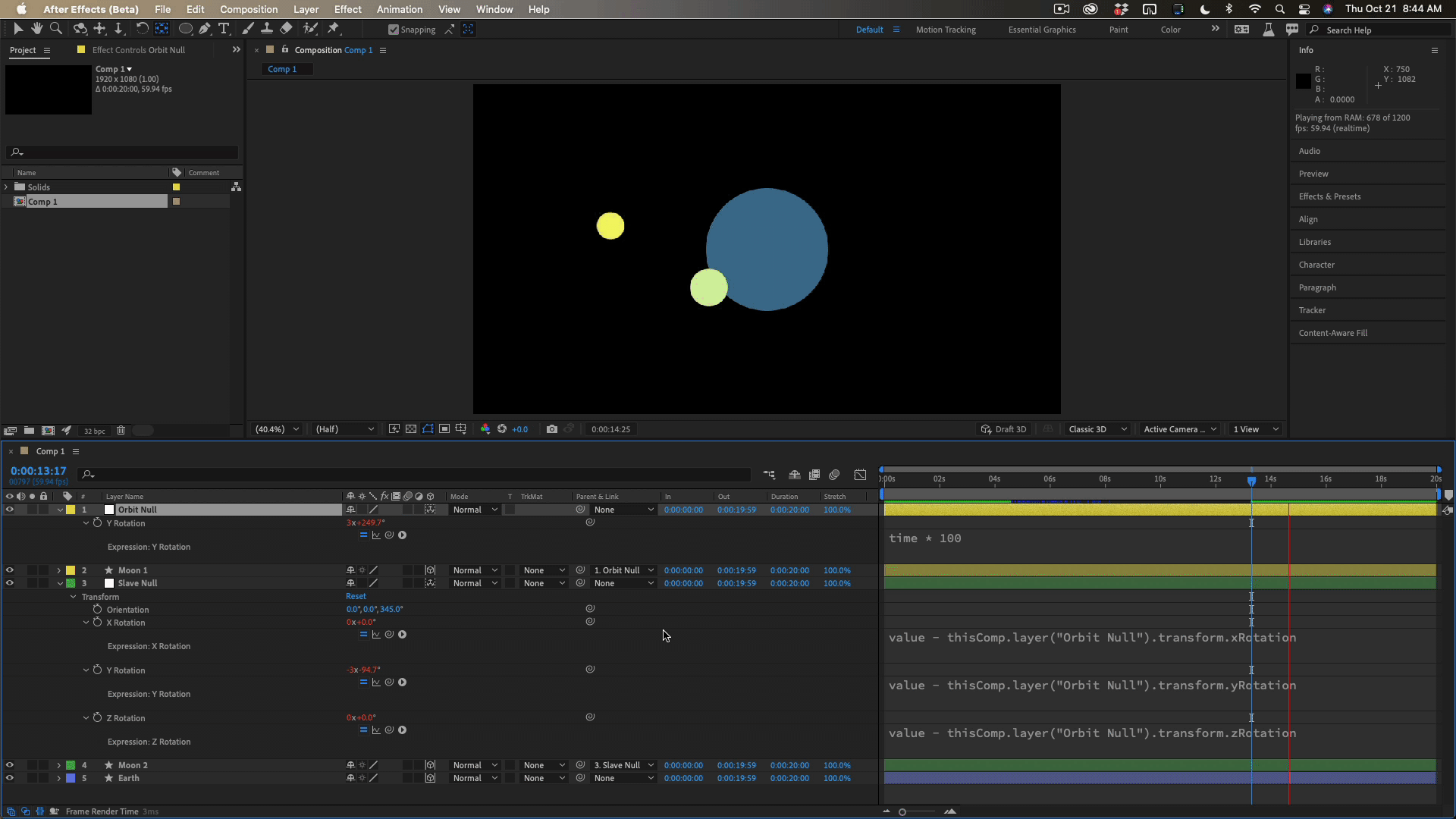Screen dimensions: 1456x819
Task: Open the Animation menu
Action: point(399,9)
